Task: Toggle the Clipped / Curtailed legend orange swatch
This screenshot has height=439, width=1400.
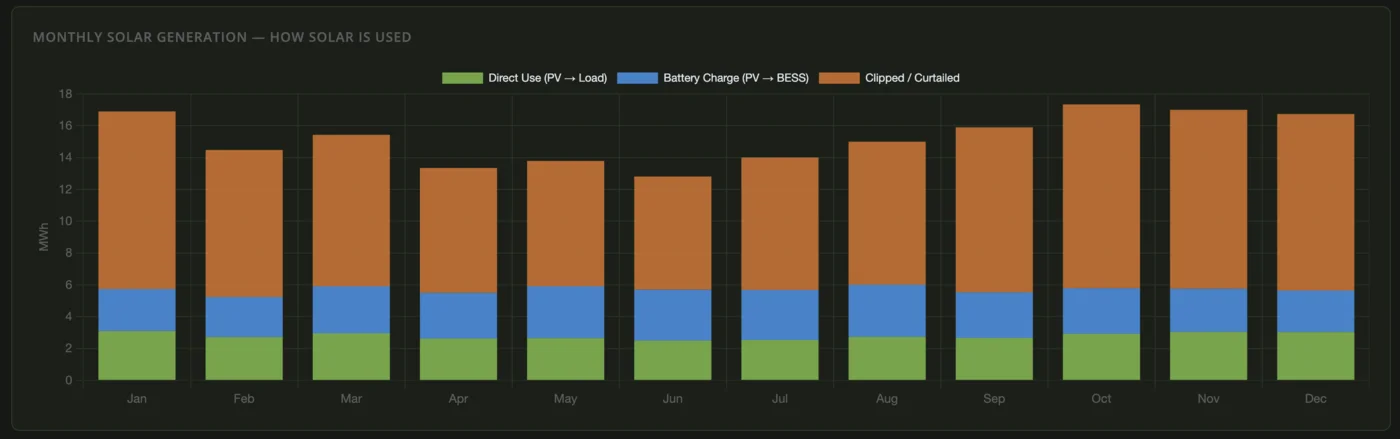Action: pos(839,78)
